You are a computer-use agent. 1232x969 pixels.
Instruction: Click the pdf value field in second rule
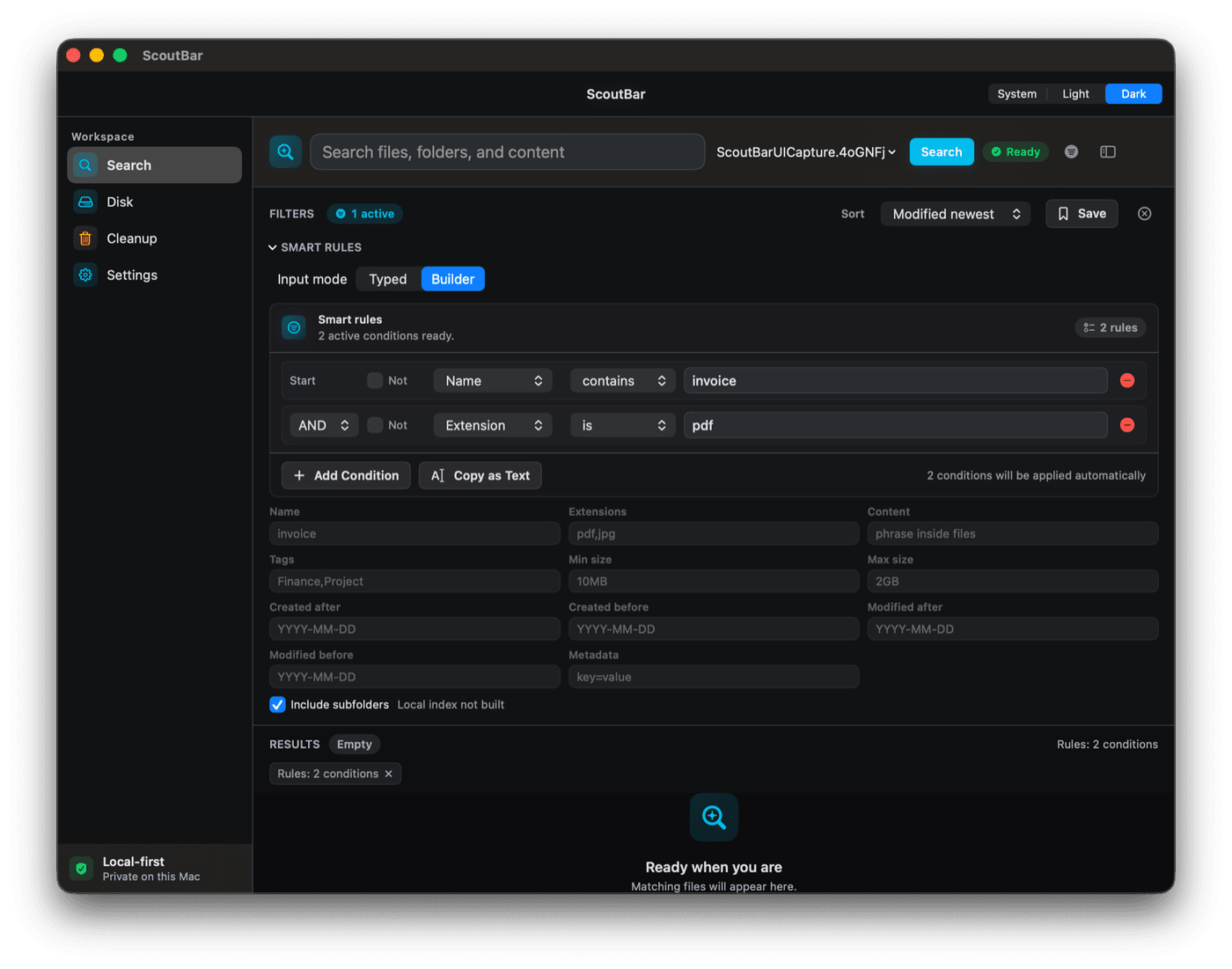click(x=896, y=425)
